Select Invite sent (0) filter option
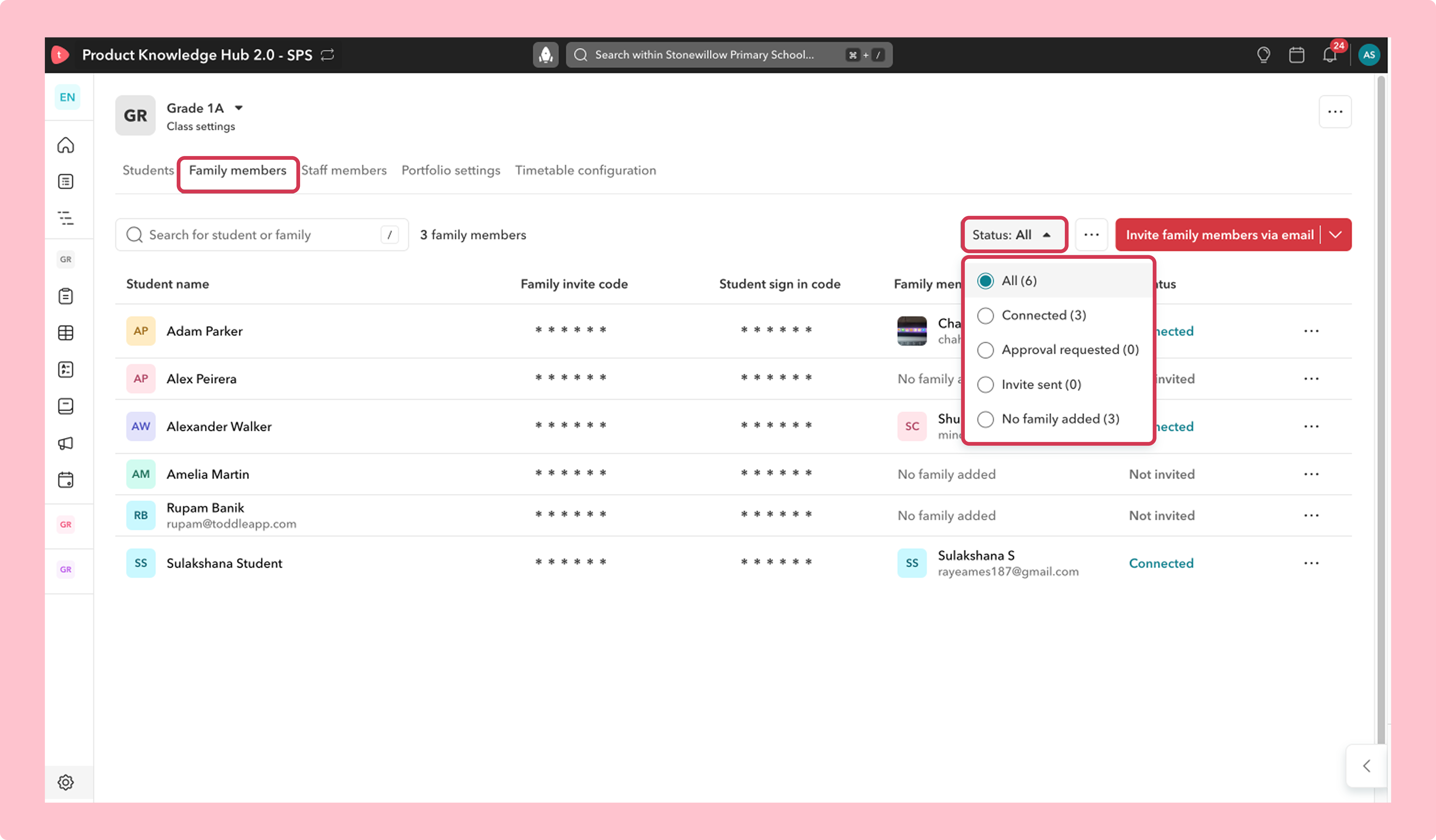 [x=1059, y=384]
